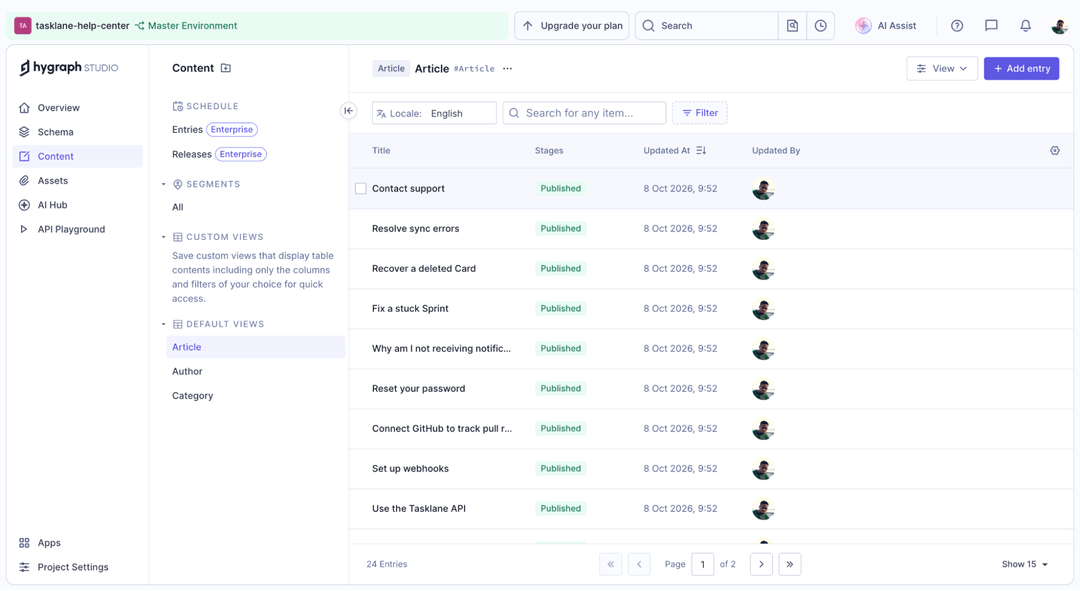The width and height of the screenshot is (1080, 591).
Task: Click the document search icon beside Search
Action: (792, 25)
